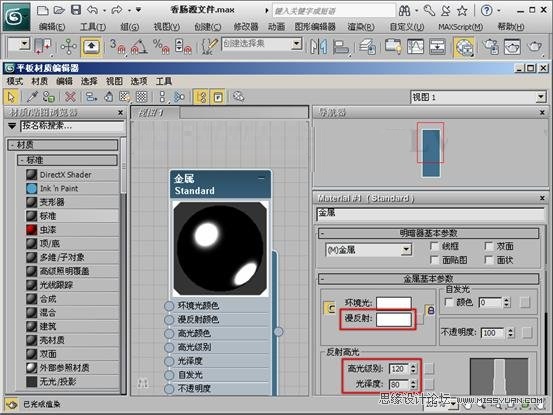Toggle the 线框 checkbox
553x415 pixels.
[435, 246]
